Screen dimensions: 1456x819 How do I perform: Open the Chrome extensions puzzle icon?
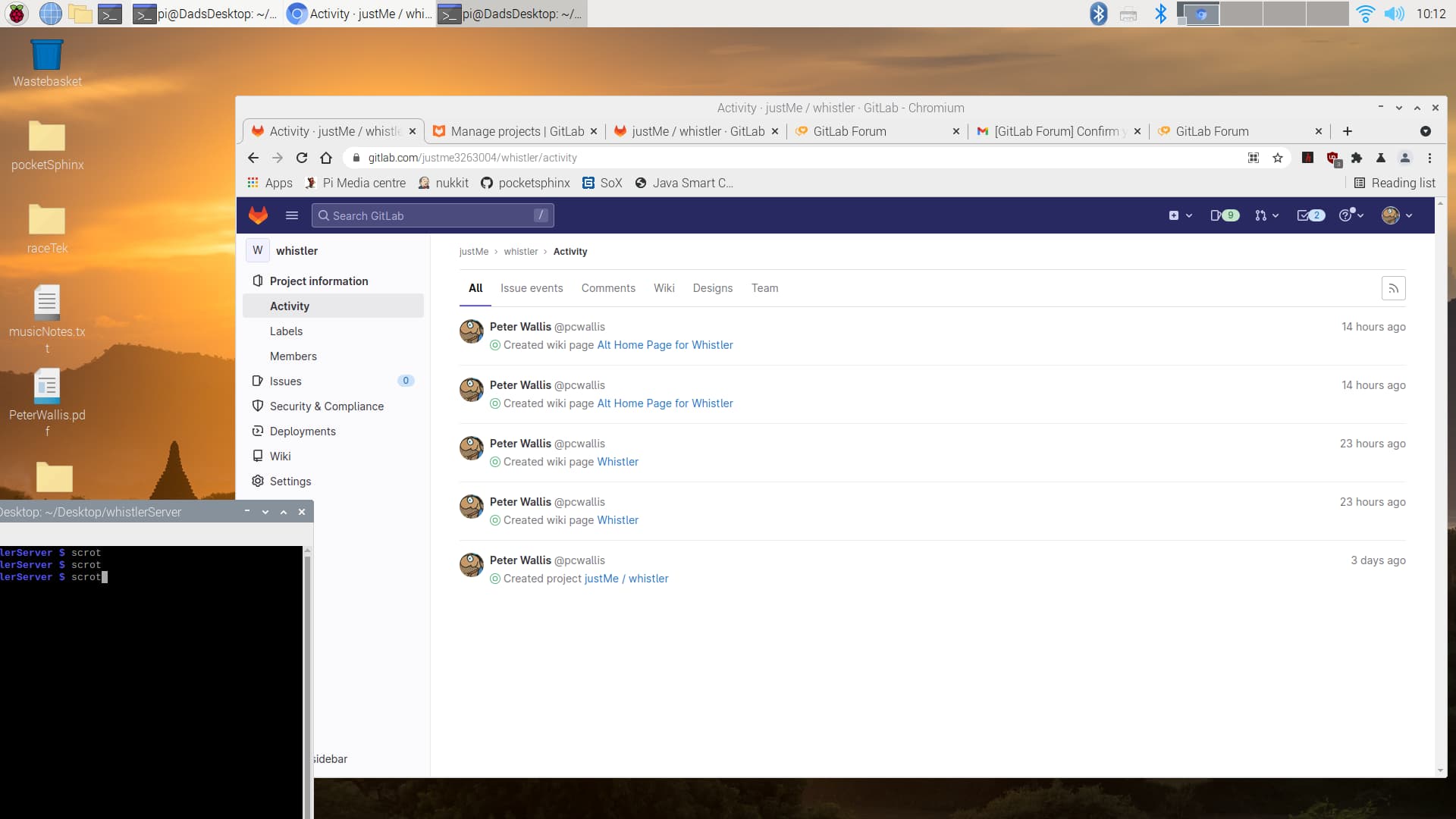point(1357,158)
